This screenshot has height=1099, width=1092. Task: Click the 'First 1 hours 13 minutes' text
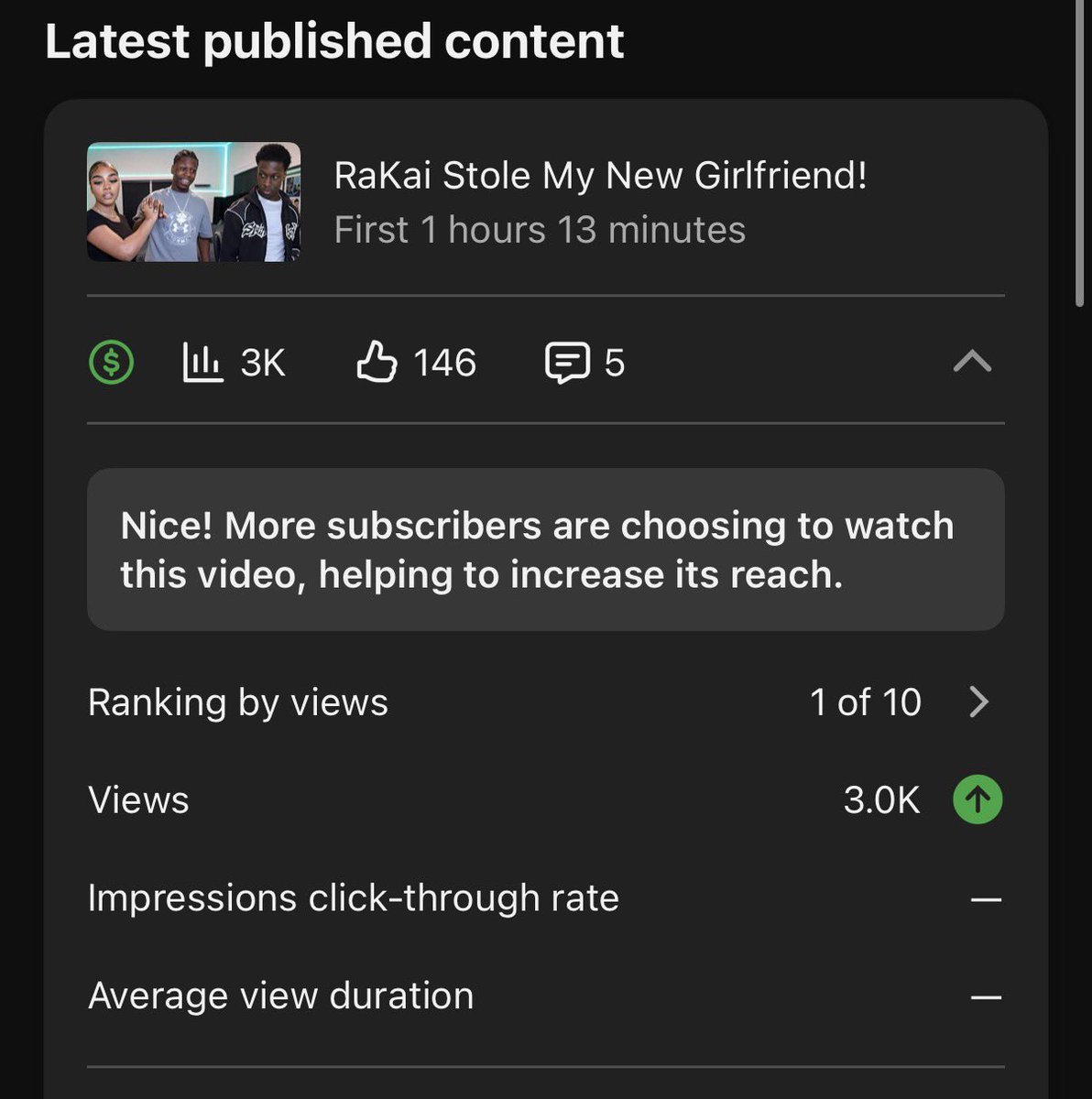point(540,229)
